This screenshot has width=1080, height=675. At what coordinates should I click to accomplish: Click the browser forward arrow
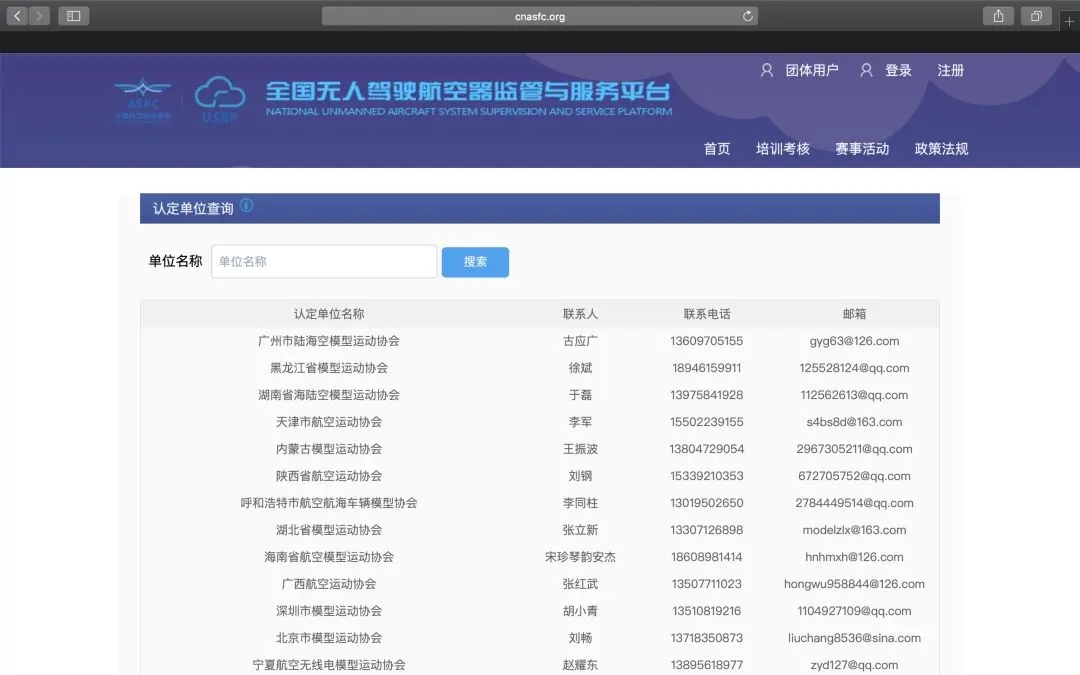(38, 15)
